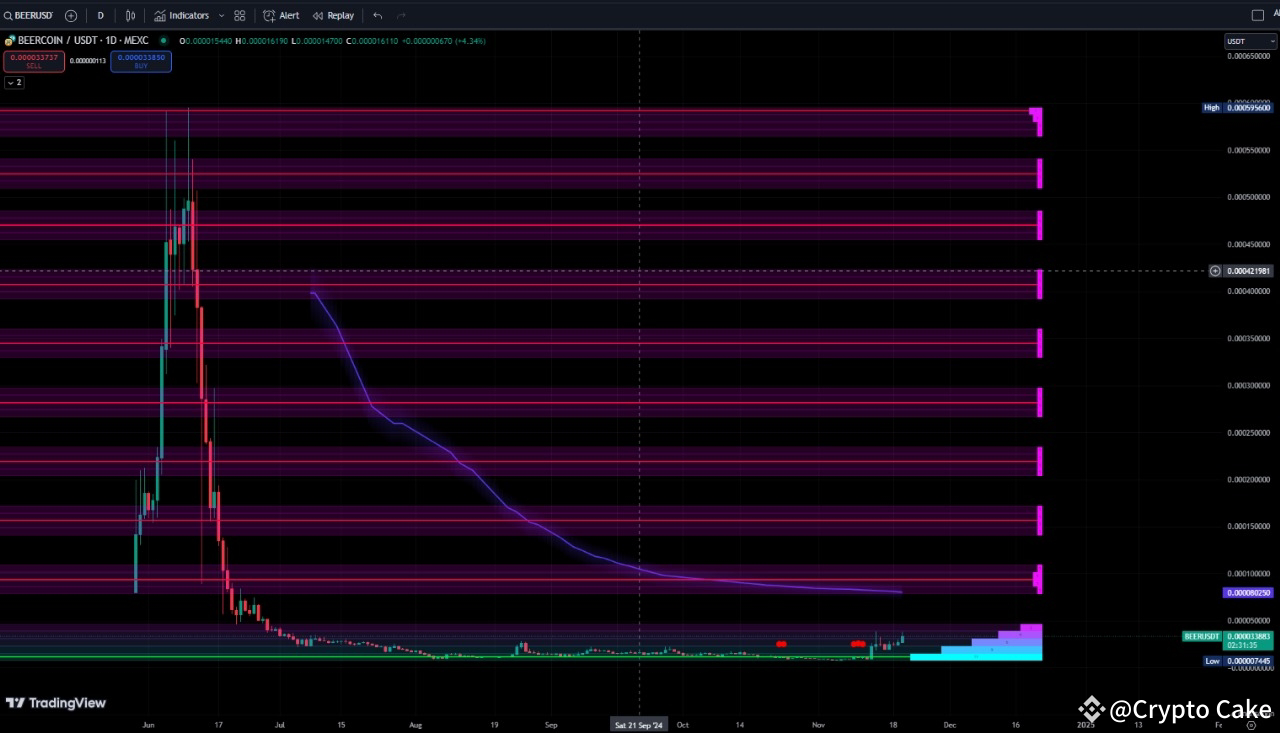The height and width of the screenshot is (733, 1280).
Task: Open symbol search for BEERUSD
Action: tap(29, 15)
